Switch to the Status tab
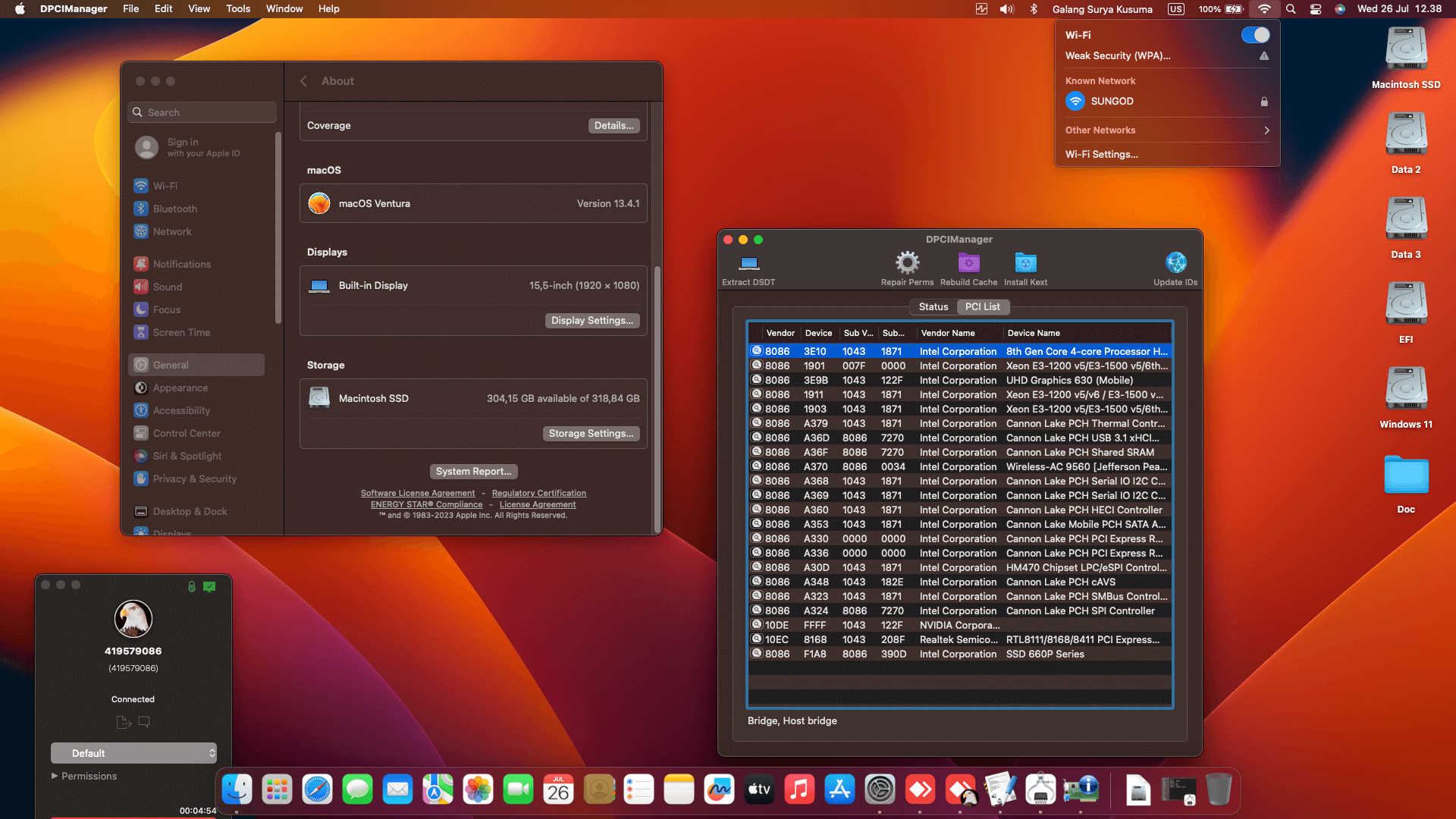 tap(933, 306)
